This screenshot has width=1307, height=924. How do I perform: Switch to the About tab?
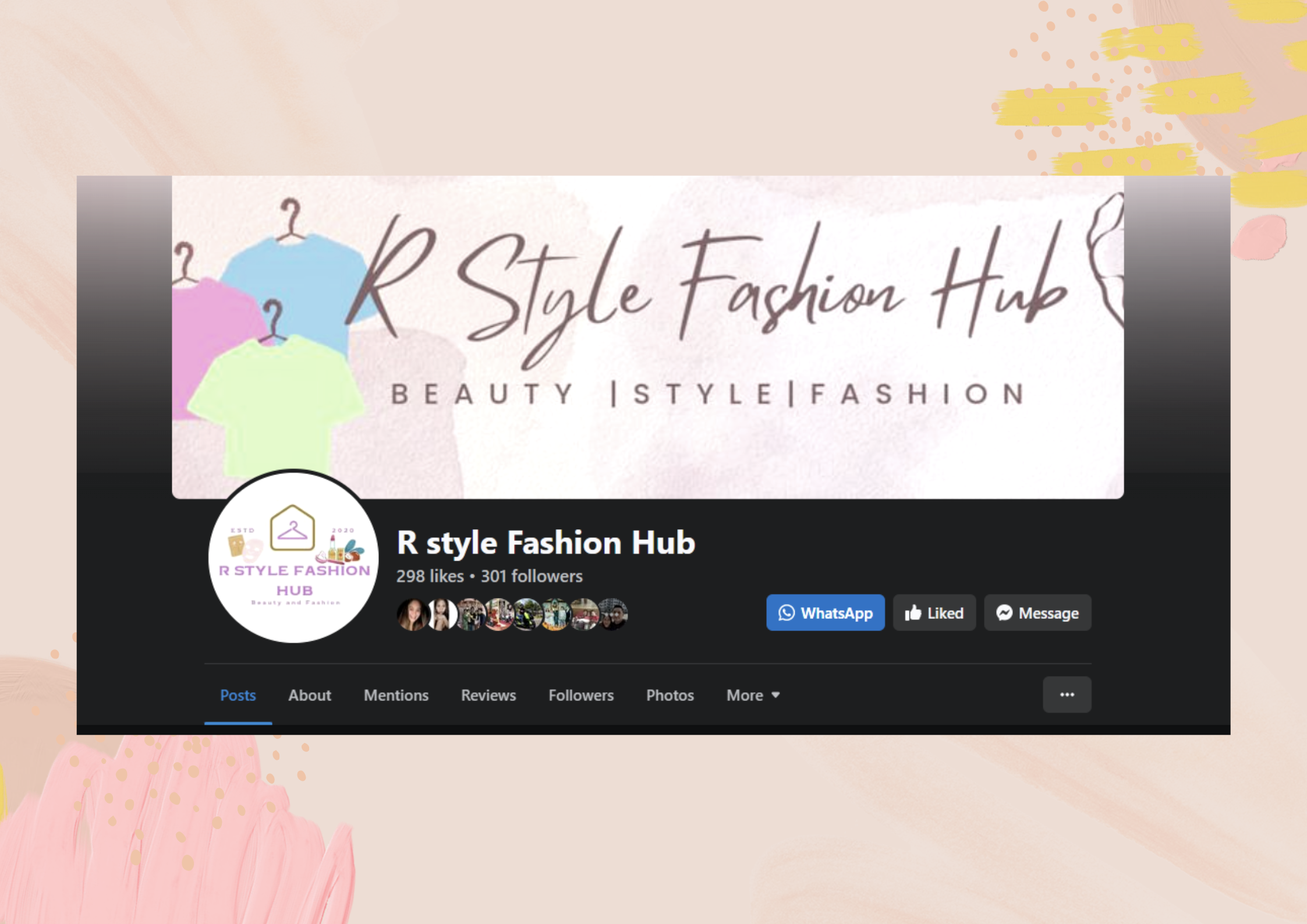309,695
